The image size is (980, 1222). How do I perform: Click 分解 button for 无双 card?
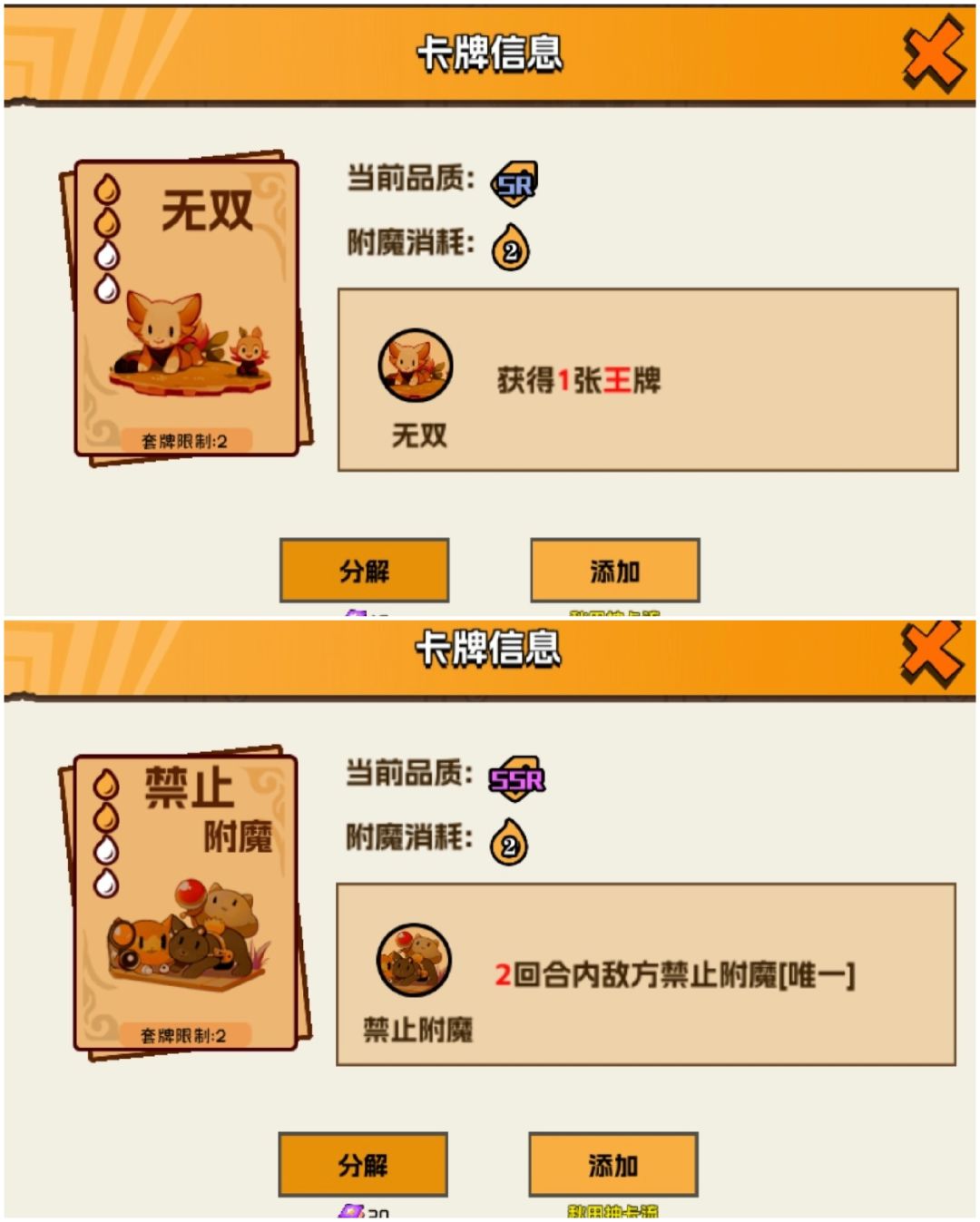pyautogui.click(x=364, y=571)
